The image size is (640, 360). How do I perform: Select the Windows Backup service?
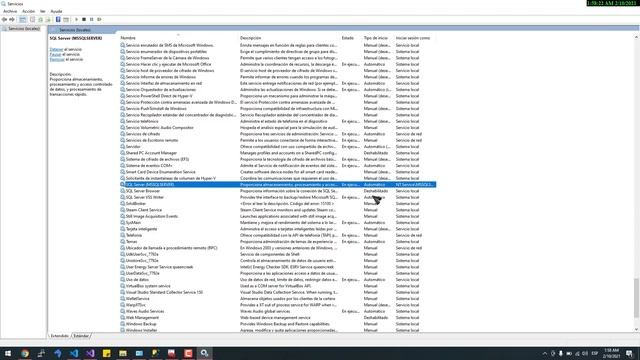[x=278, y=324]
